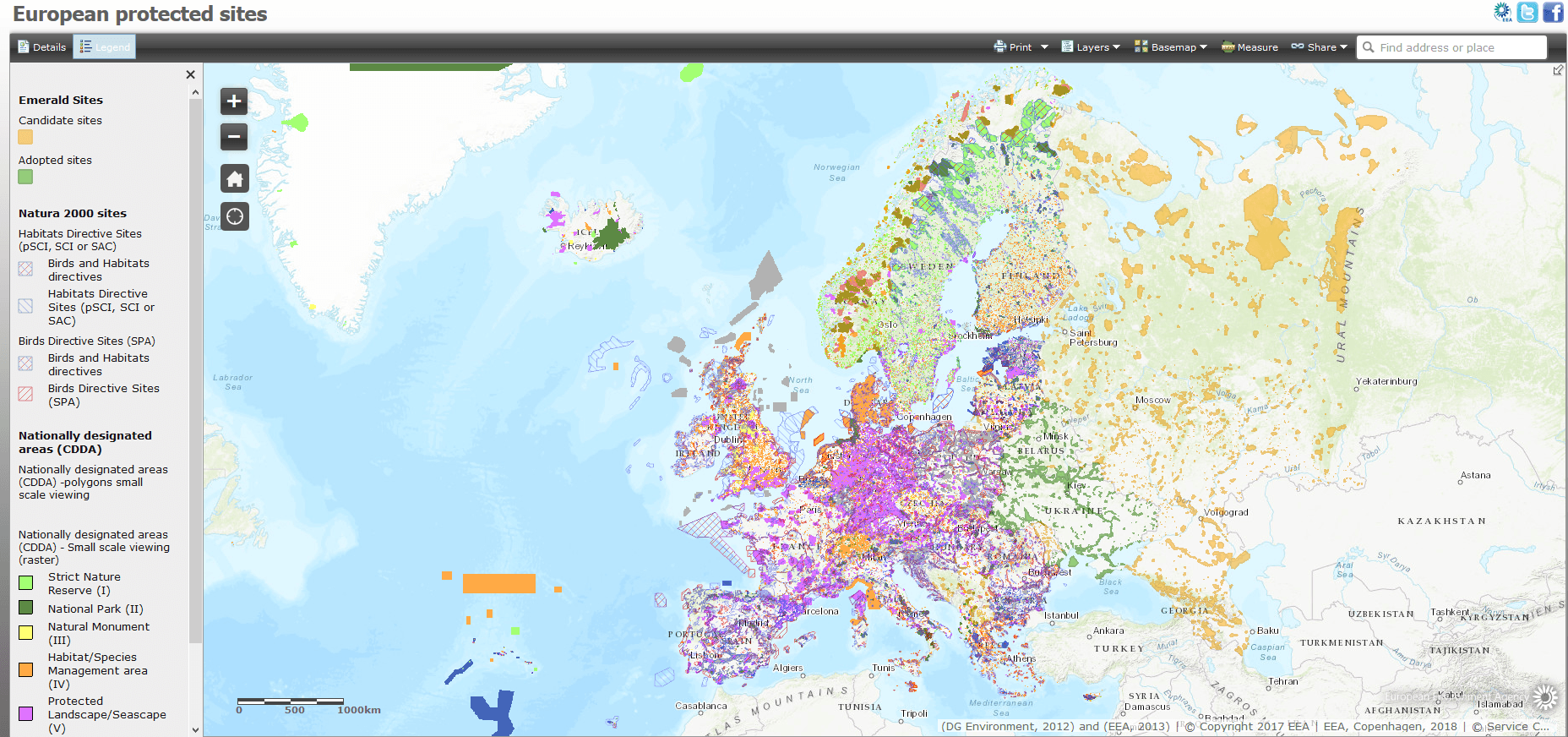Click the Adopted sites green swatch

coord(25,177)
